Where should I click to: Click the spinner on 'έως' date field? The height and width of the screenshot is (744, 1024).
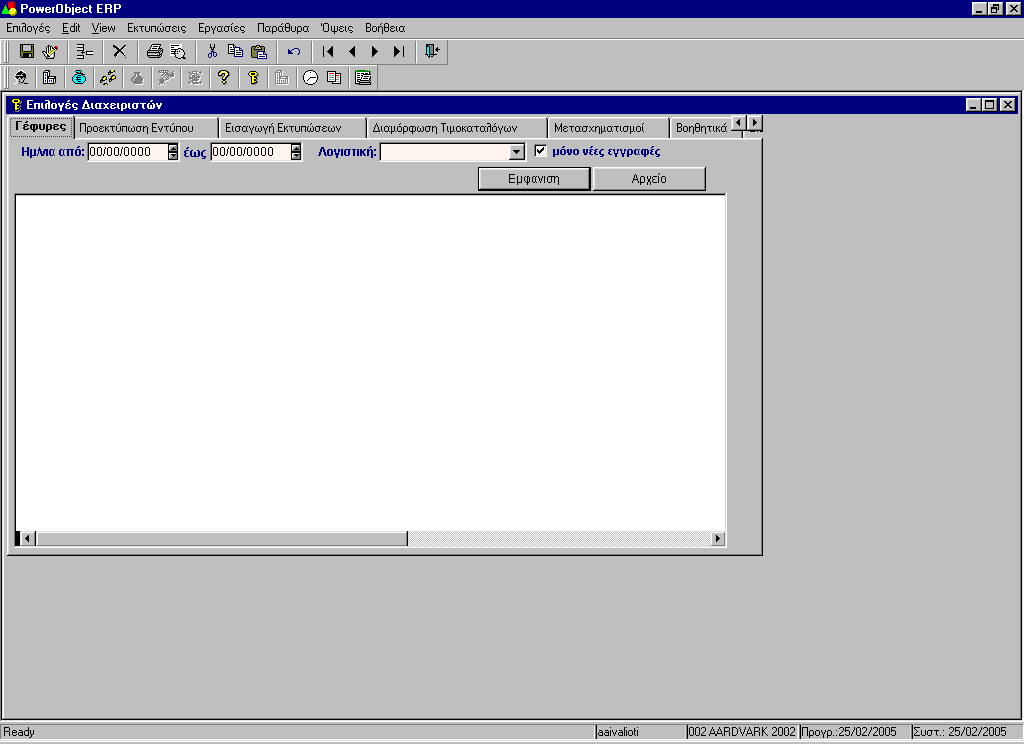point(296,152)
